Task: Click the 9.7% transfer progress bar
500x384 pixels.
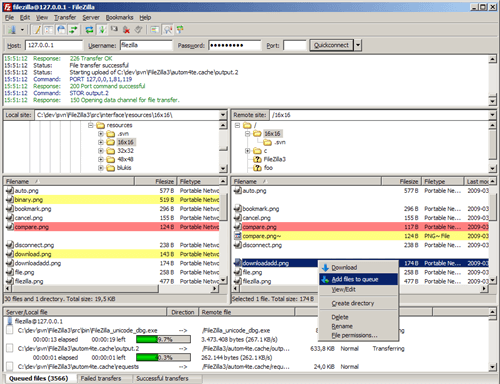Action: click(x=163, y=339)
